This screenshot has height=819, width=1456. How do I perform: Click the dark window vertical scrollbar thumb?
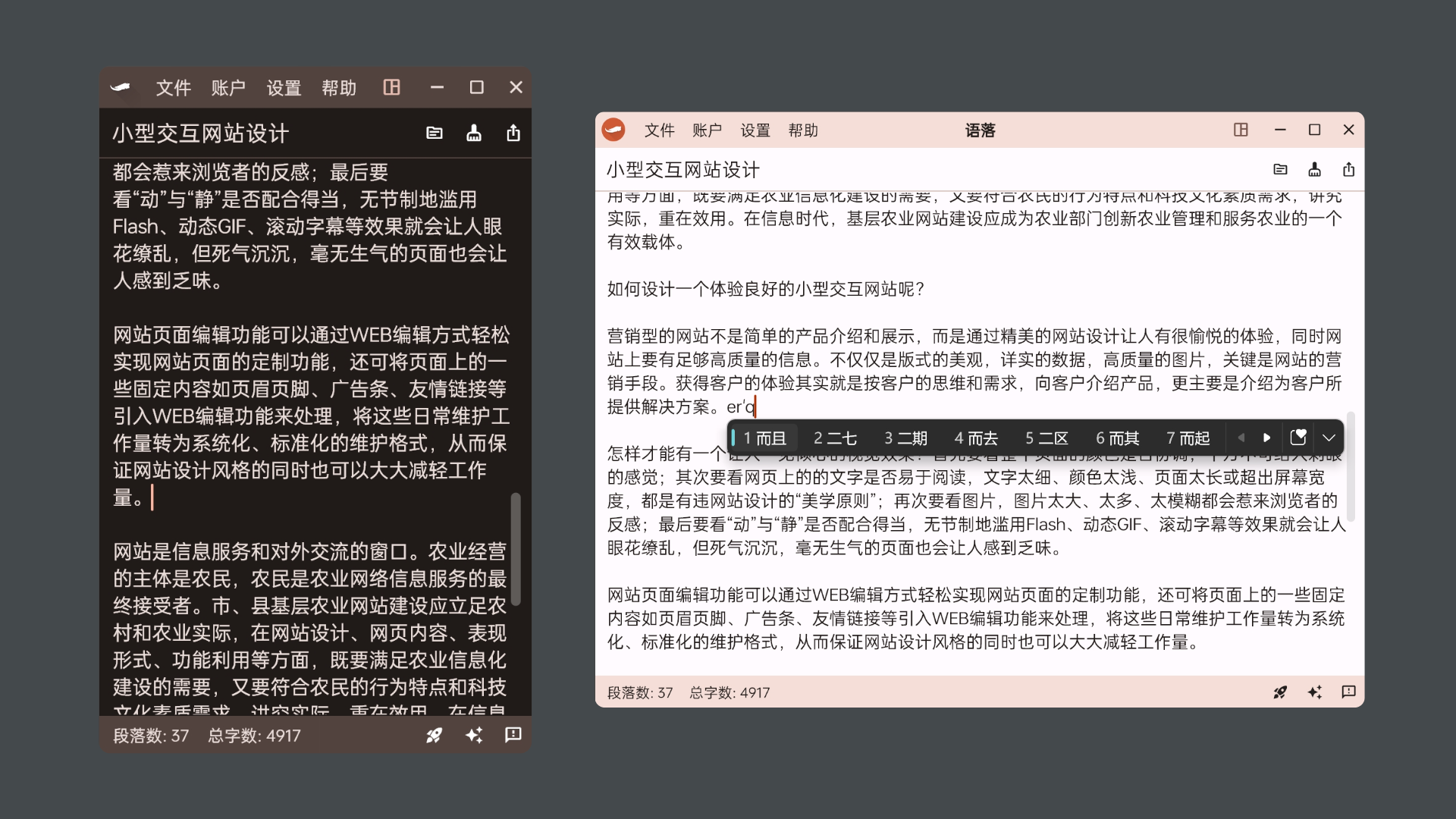tap(516, 549)
